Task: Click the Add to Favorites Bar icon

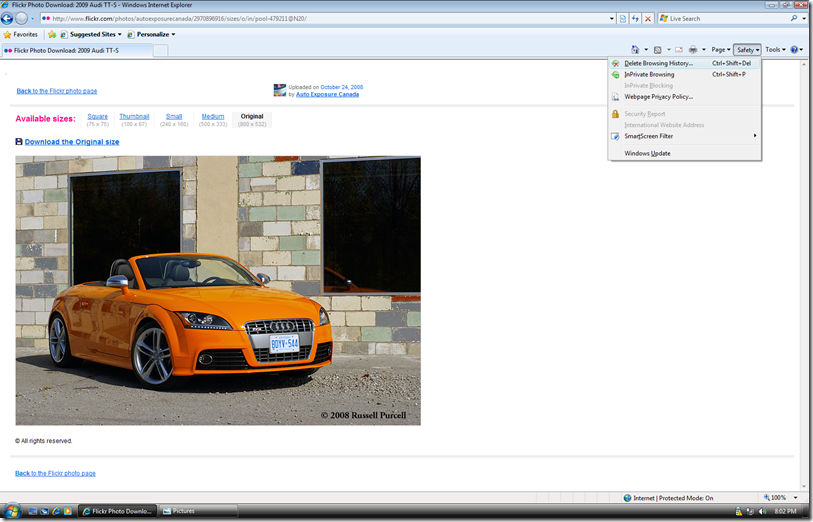Action: (52, 34)
